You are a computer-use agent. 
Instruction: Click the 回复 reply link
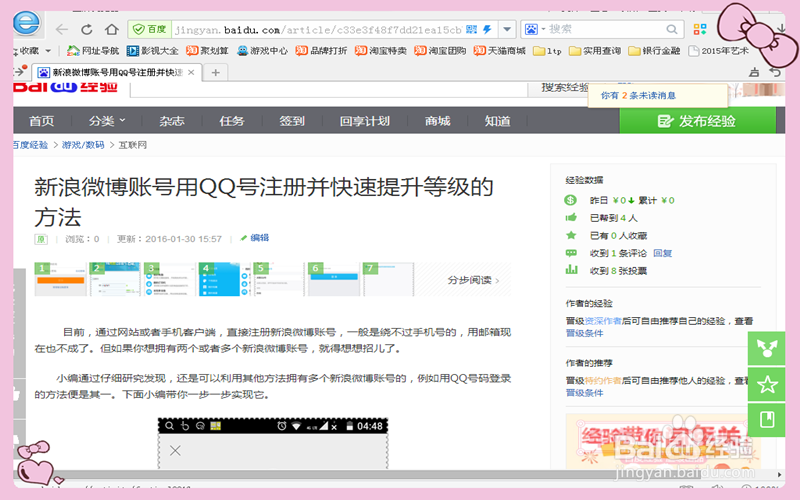pos(662,253)
